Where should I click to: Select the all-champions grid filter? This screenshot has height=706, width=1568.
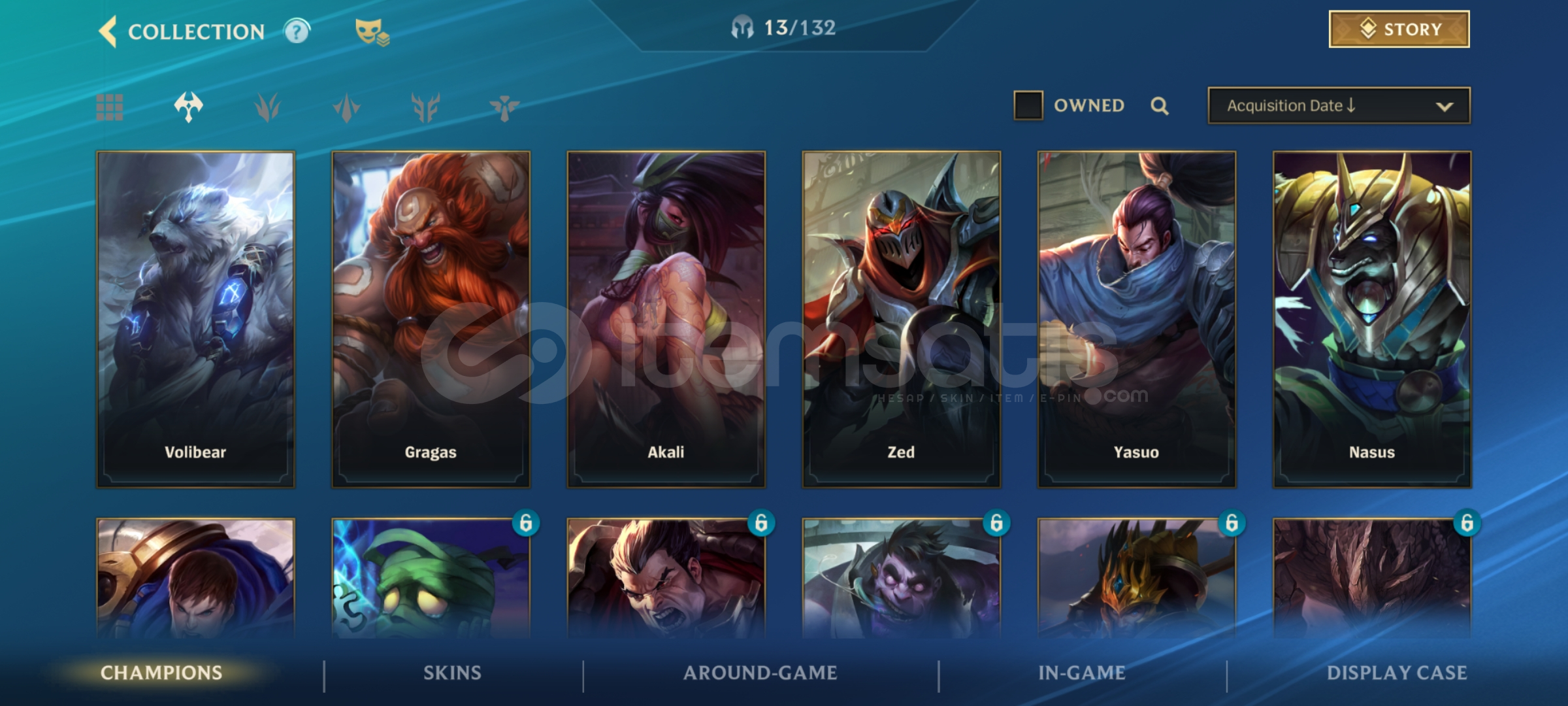(110, 107)
